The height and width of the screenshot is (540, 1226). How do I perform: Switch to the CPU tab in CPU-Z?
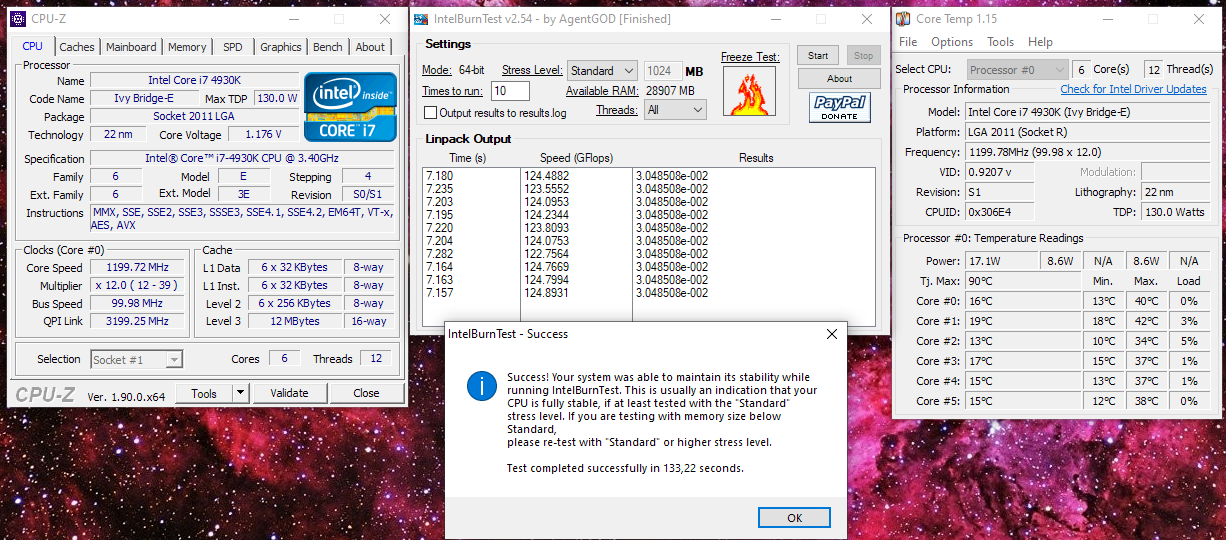pos(33,46)
